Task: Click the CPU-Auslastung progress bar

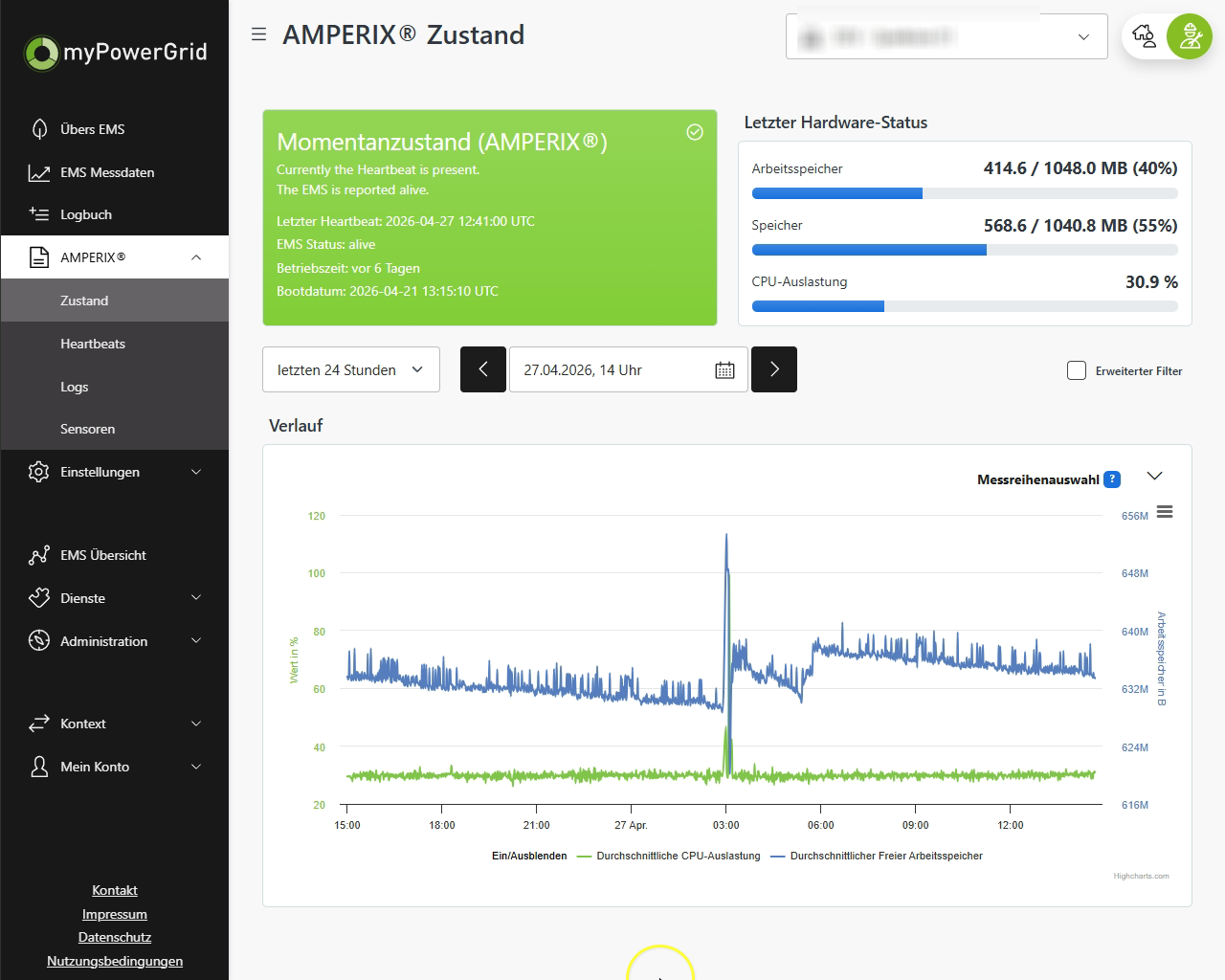Action: [x=965, y=306]
